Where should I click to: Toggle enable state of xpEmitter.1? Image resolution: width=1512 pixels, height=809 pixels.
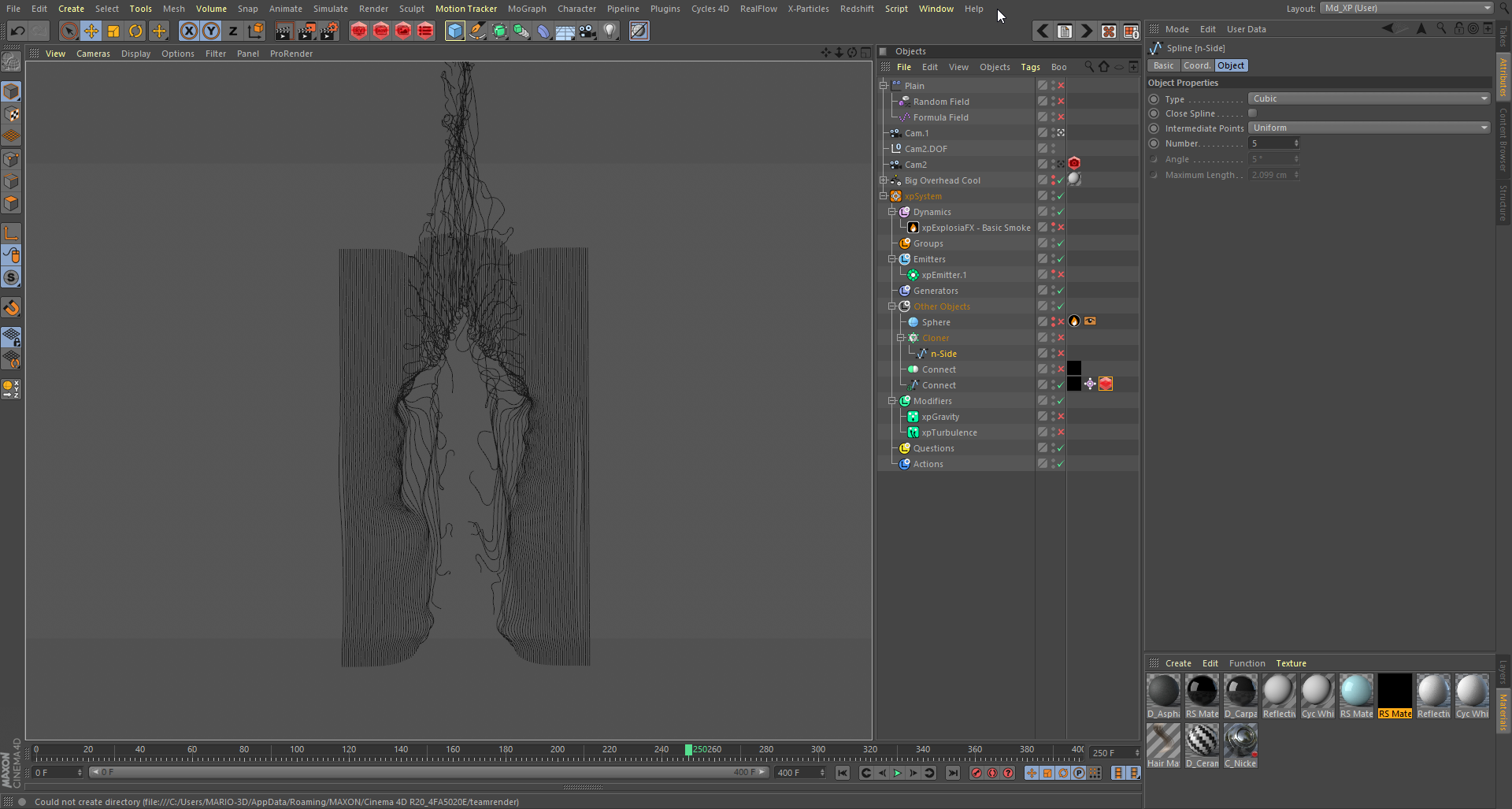[x=1061, y=275]
